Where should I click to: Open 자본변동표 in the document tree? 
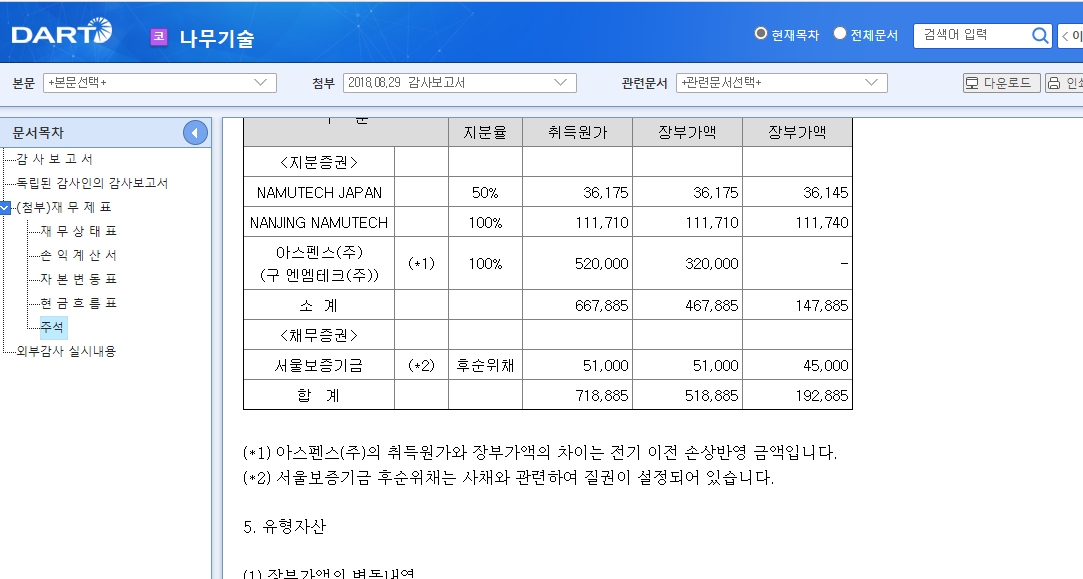[79, 279]
